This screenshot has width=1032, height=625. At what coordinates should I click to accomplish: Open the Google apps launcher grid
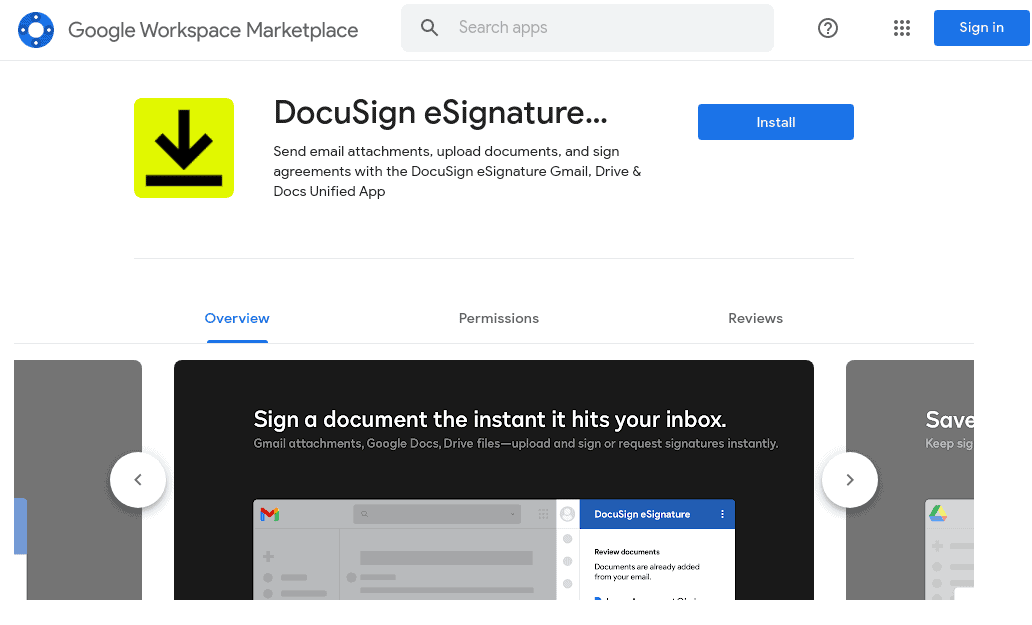(x=901, y=28)
